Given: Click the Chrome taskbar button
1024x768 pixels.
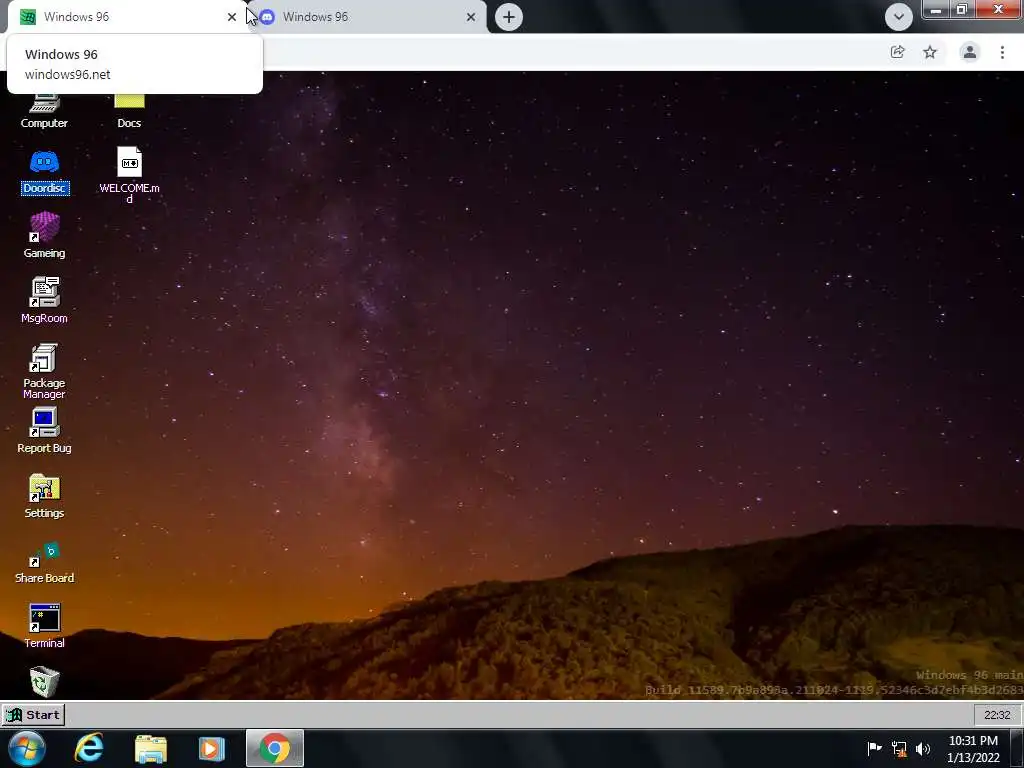Looking at the screenshot, I should (275, 748).
